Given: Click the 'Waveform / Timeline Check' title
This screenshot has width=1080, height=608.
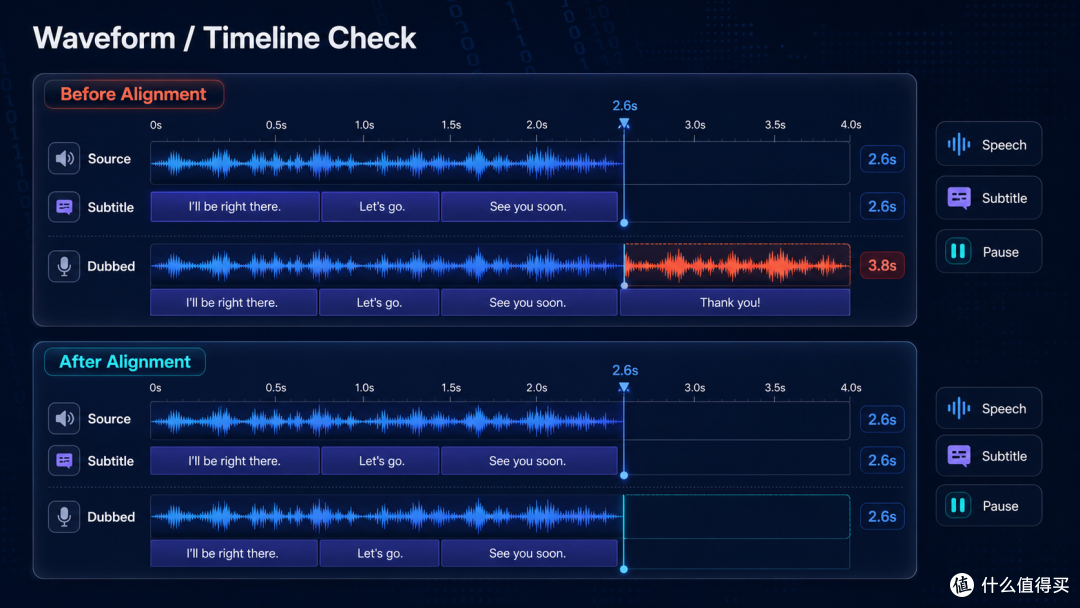Looking at the screenshot, I should pyautogui.click(x=225, y=38).
